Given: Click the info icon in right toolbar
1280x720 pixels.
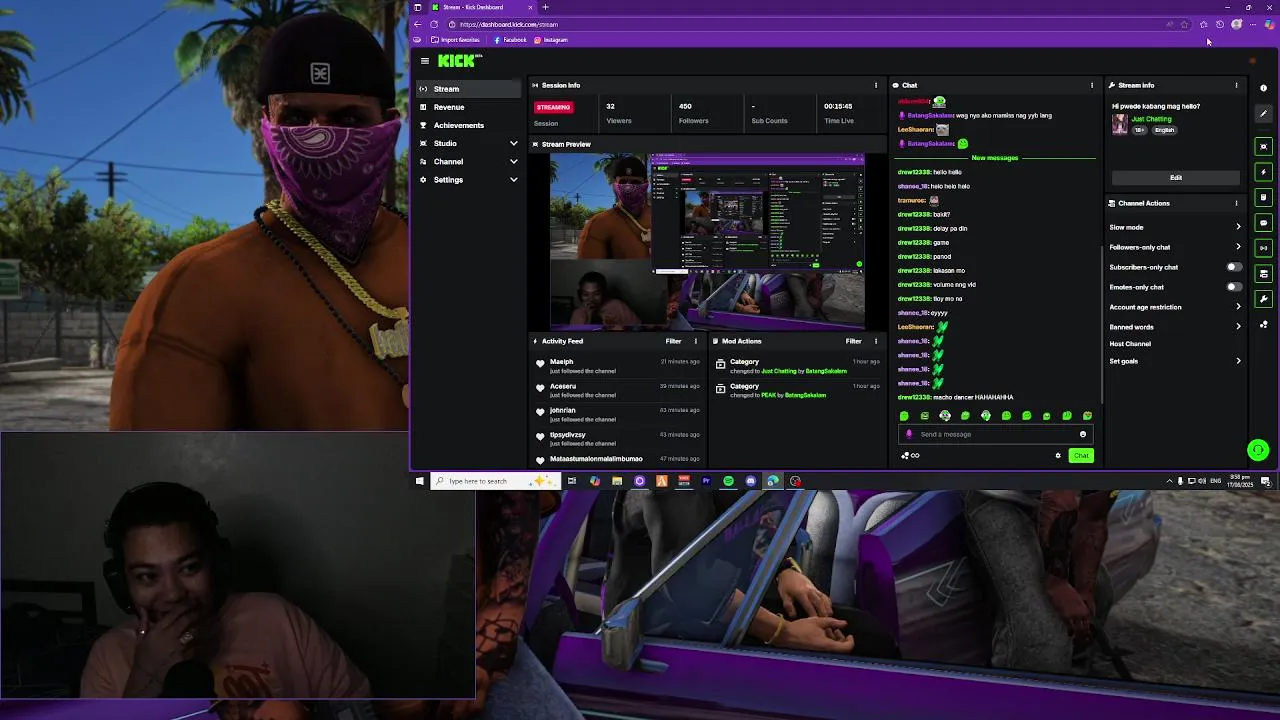Looking at the screenshot, I should click(x=1264, y=88).
